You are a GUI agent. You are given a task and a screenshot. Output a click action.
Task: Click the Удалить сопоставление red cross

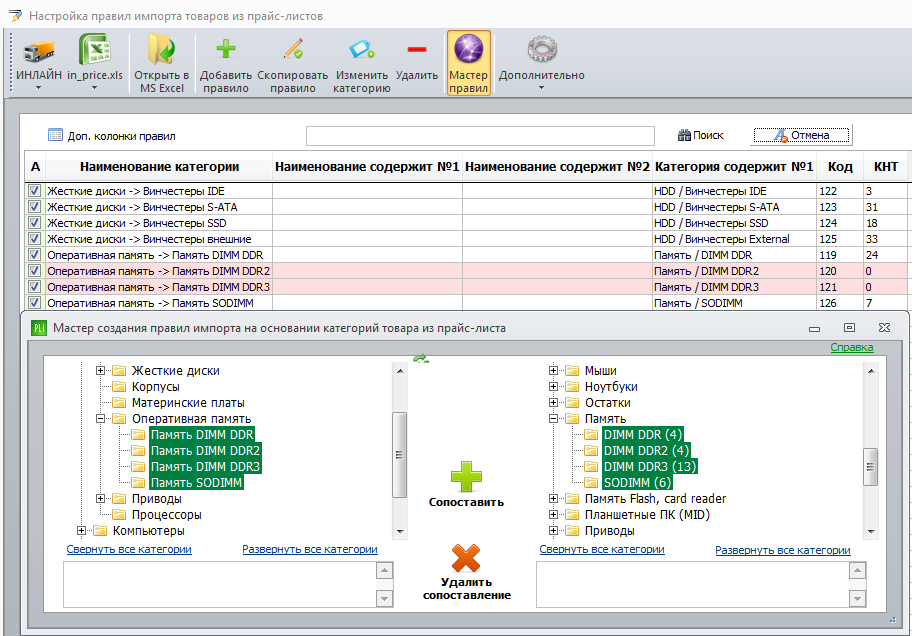(x=467, y=557)
